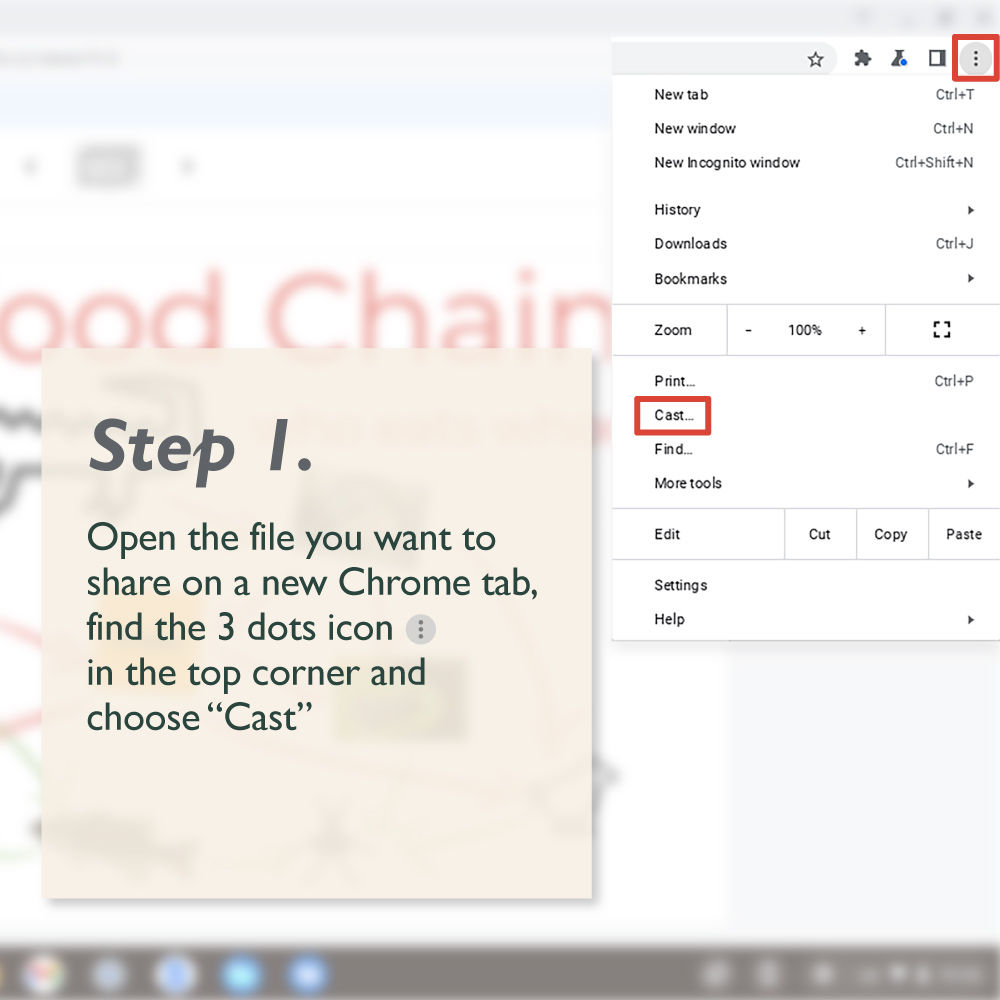
Task: Decrease zoom with the minus button
Action: coord(748,330)
